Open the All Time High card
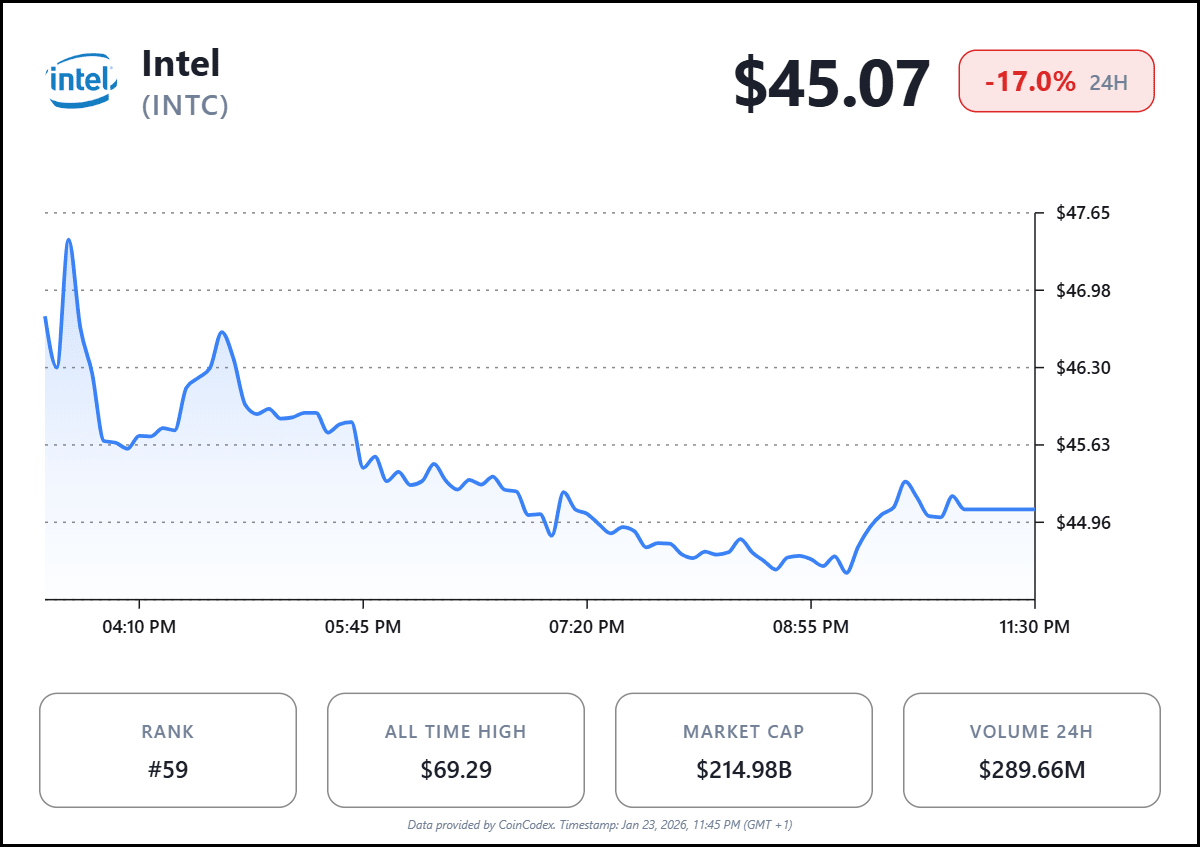Image resolution: width=1200 pixels, height=847 pixels. [456, 750]
